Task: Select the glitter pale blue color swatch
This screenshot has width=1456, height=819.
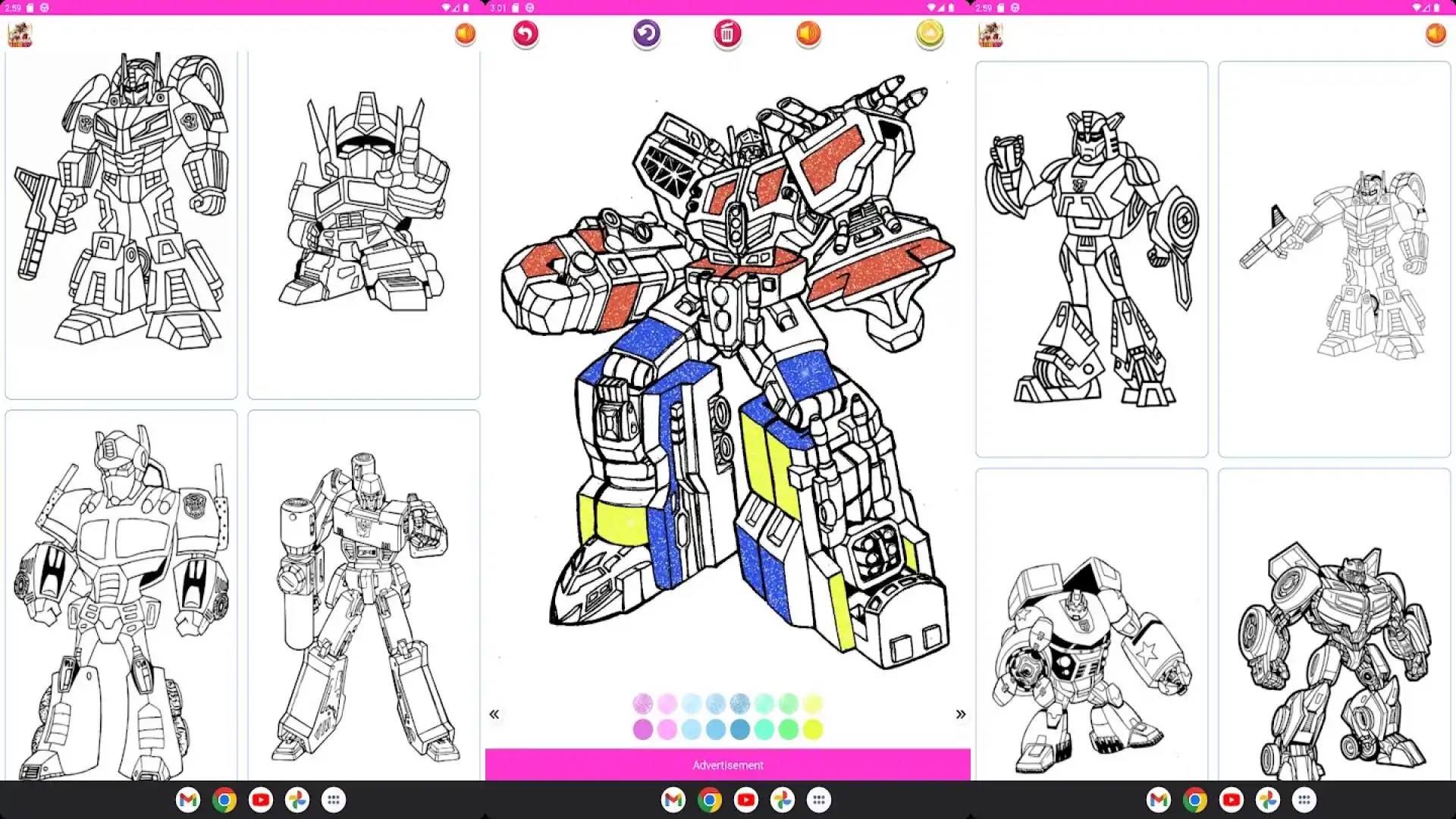Action: point(692,704)
